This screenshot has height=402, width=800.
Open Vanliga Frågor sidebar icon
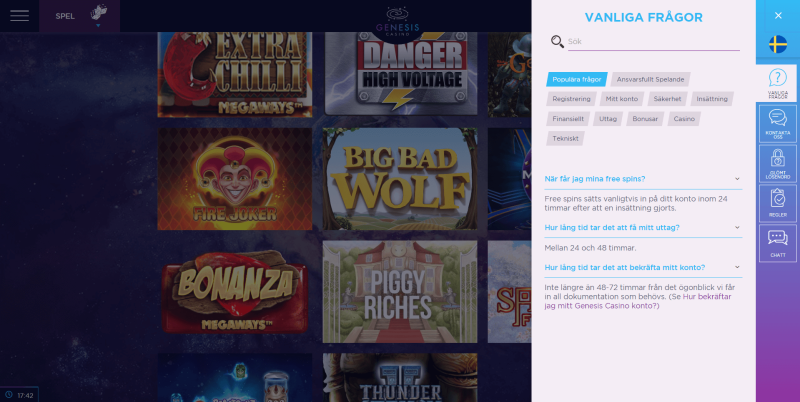click(x=778, y=83)
